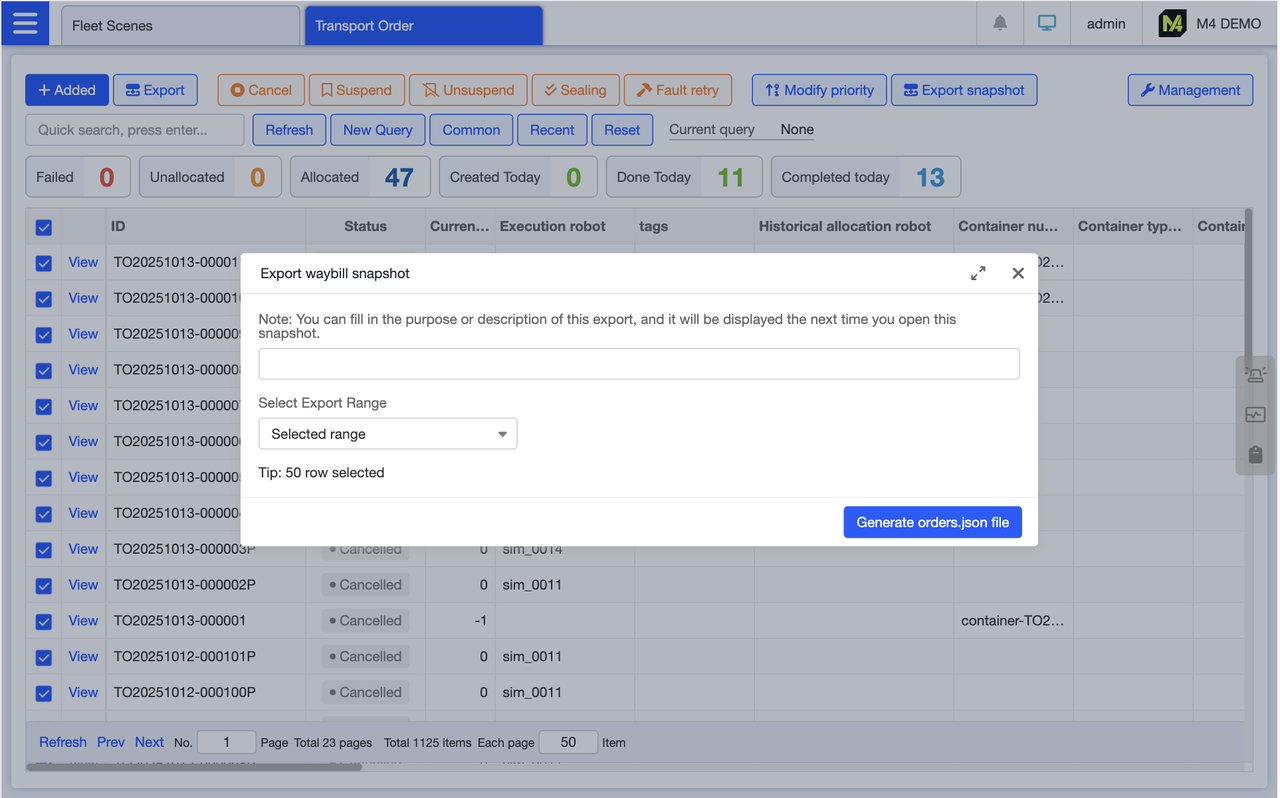The image size is (1280, 798).
Task: Uncheck the select-all checkbox in the table header
Action: coord(43,227)
